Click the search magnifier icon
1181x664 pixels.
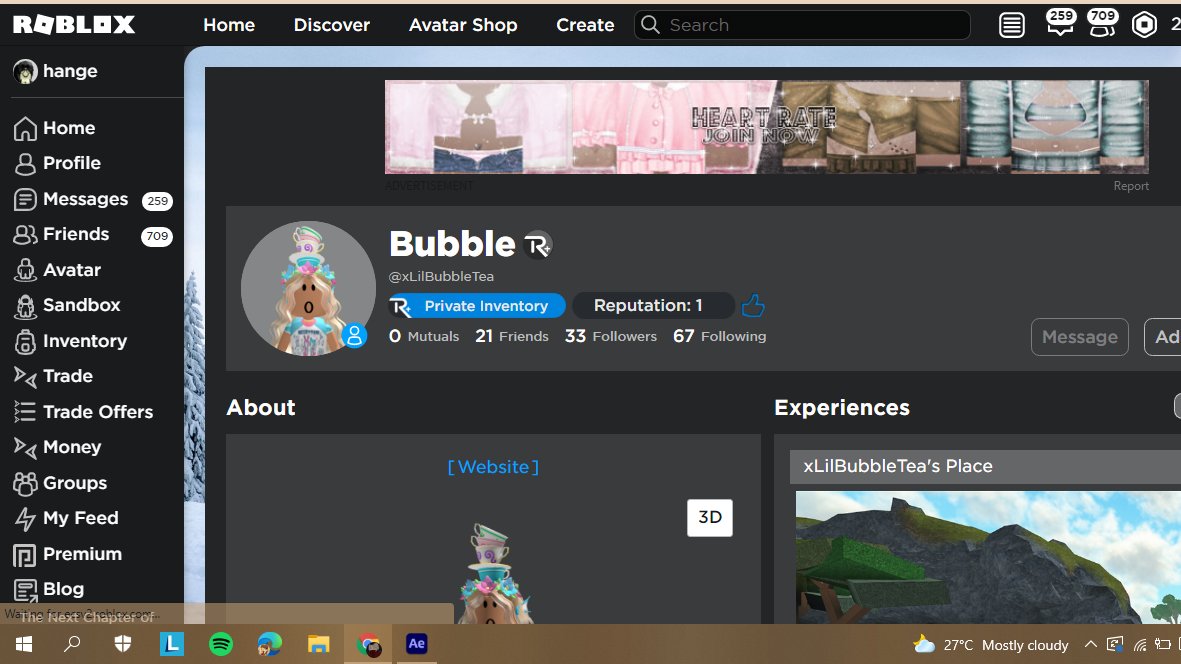tap(650, 25)
